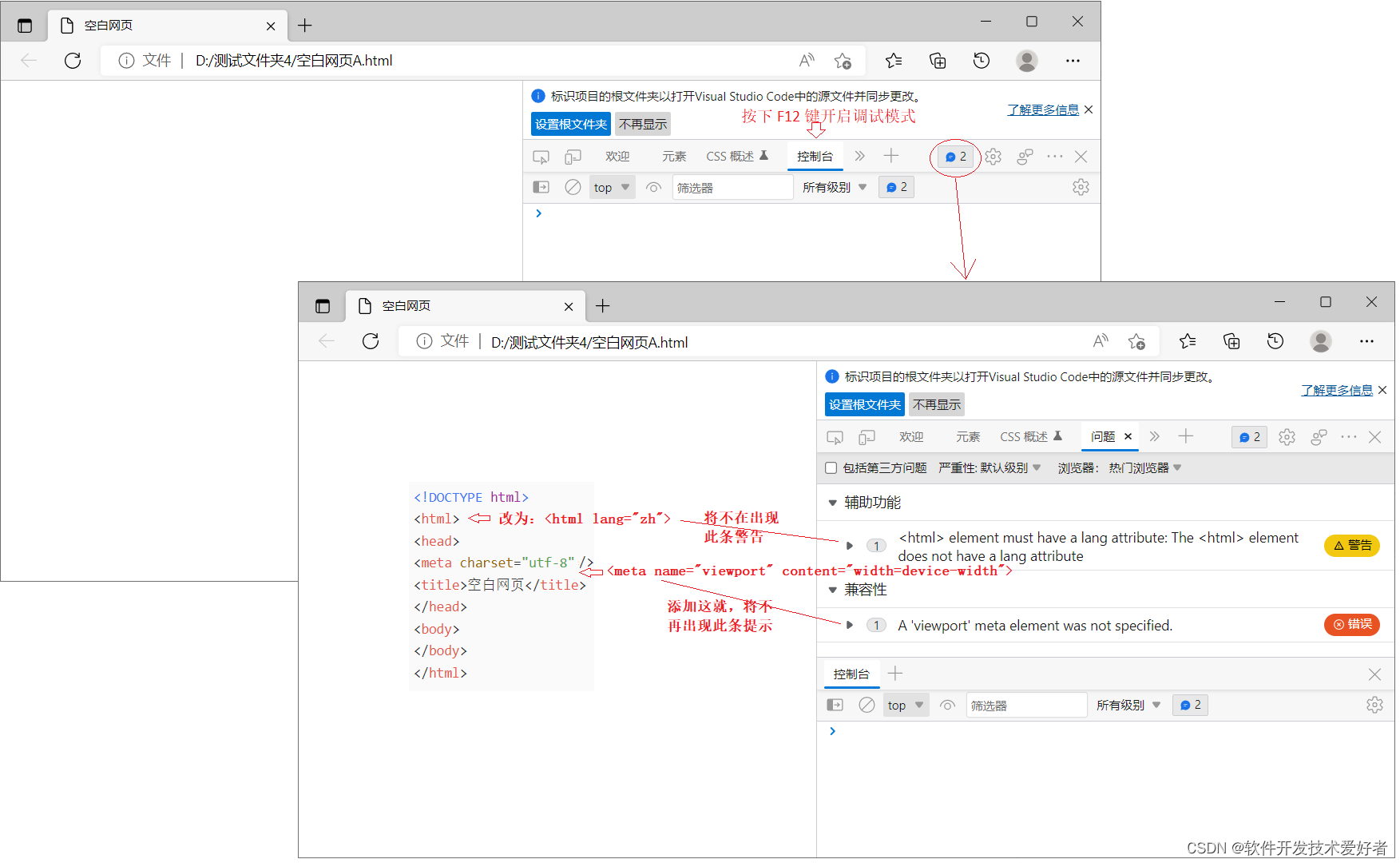Close the Issues (问题) tab in DevTools
This screenshot has width=1400, height=863.
pos(1128,436)
